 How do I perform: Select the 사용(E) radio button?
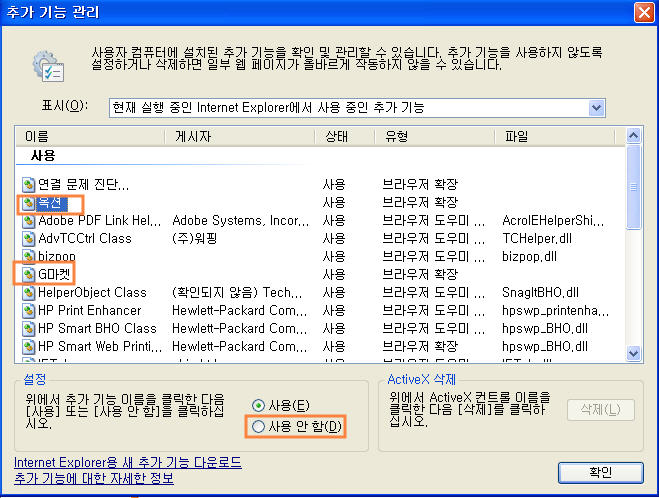(x=258, y=406)
